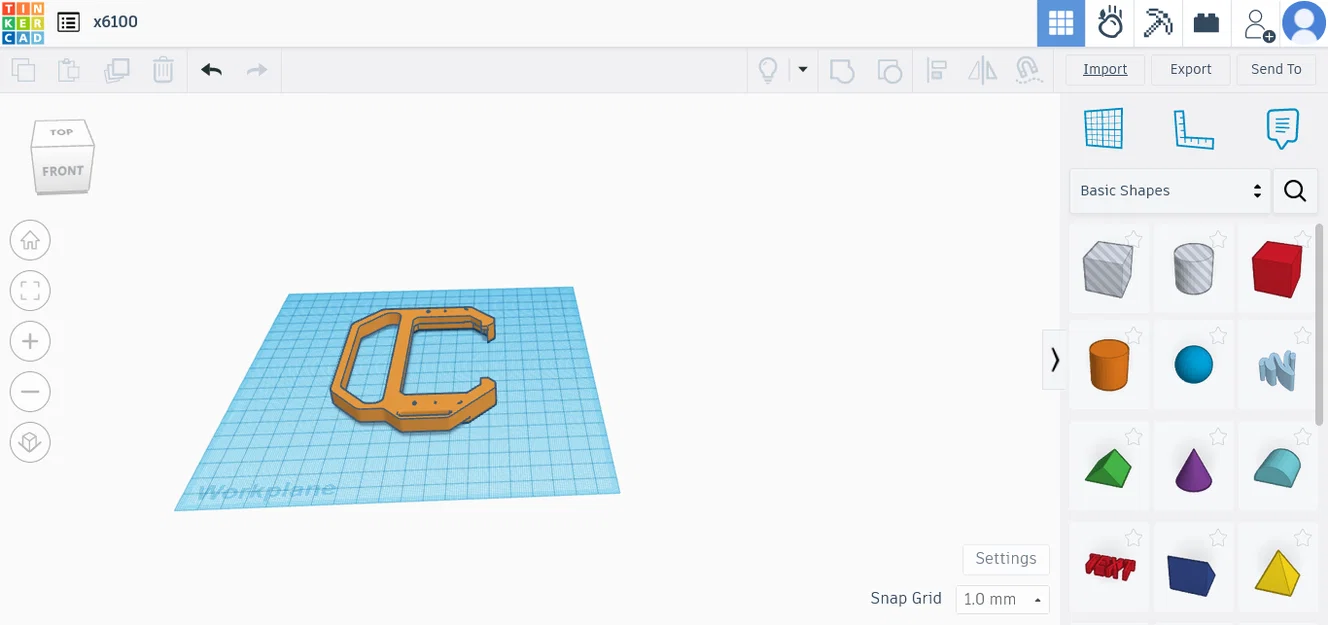Click the Send To button
Viewport: 1328px width, 625px height.
(x=1276, y=69)
